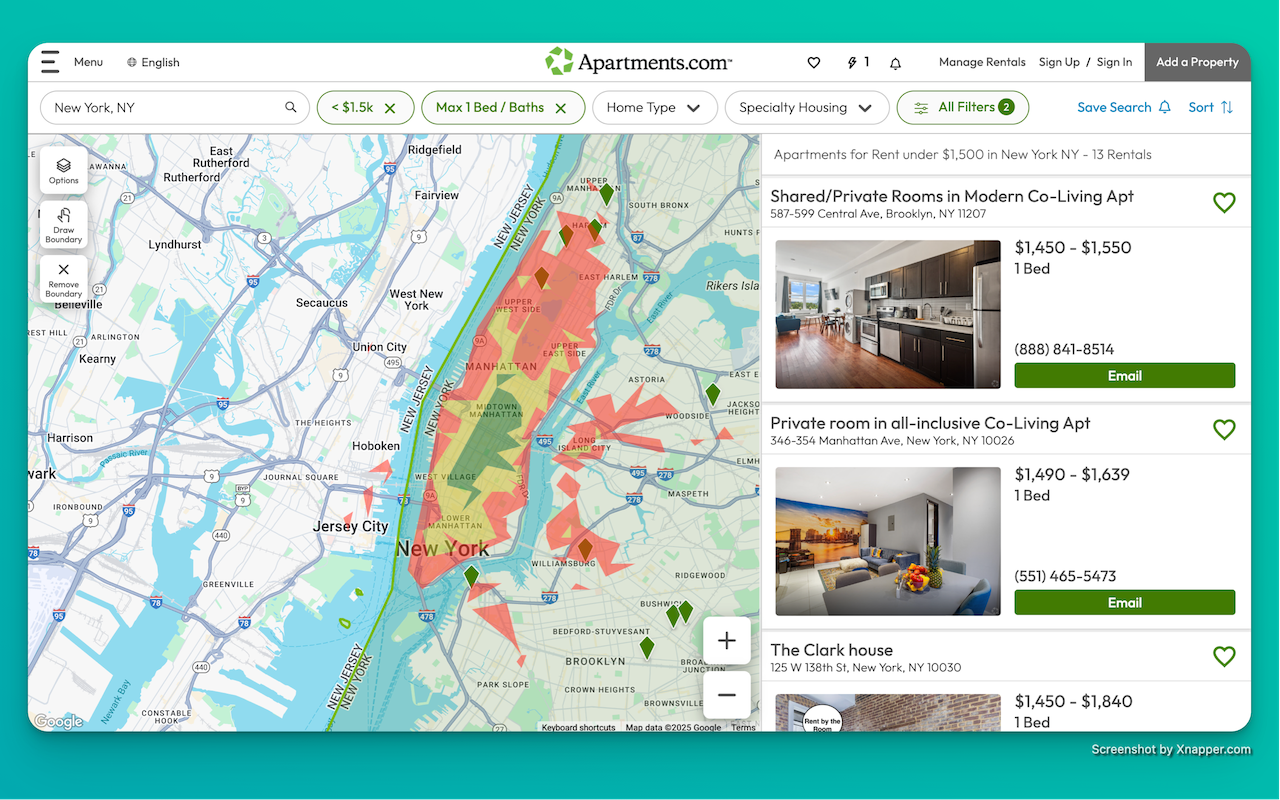Click the Manage Rentals menu item
This screenshot has width=1280, height=800.
[982, 62]
